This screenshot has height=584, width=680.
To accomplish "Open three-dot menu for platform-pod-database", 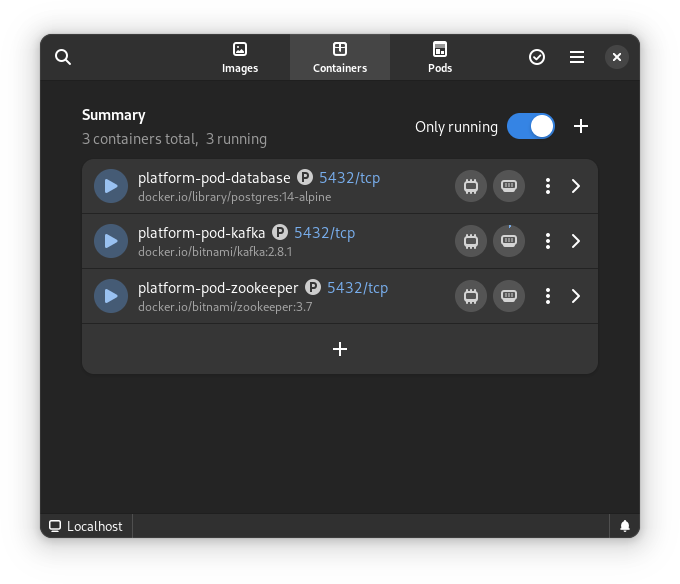I will tap(547, 186).
